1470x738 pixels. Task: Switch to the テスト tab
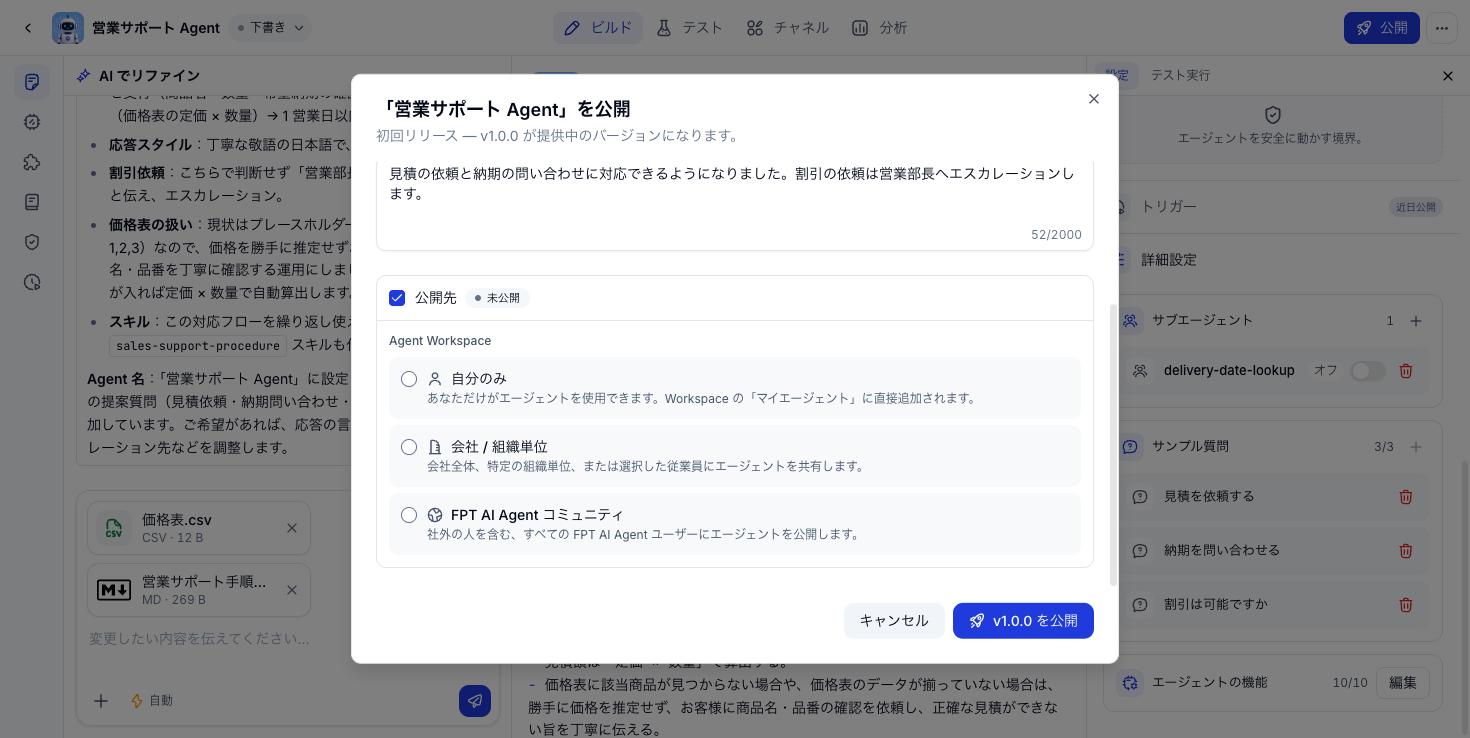(x=689, y=28)
